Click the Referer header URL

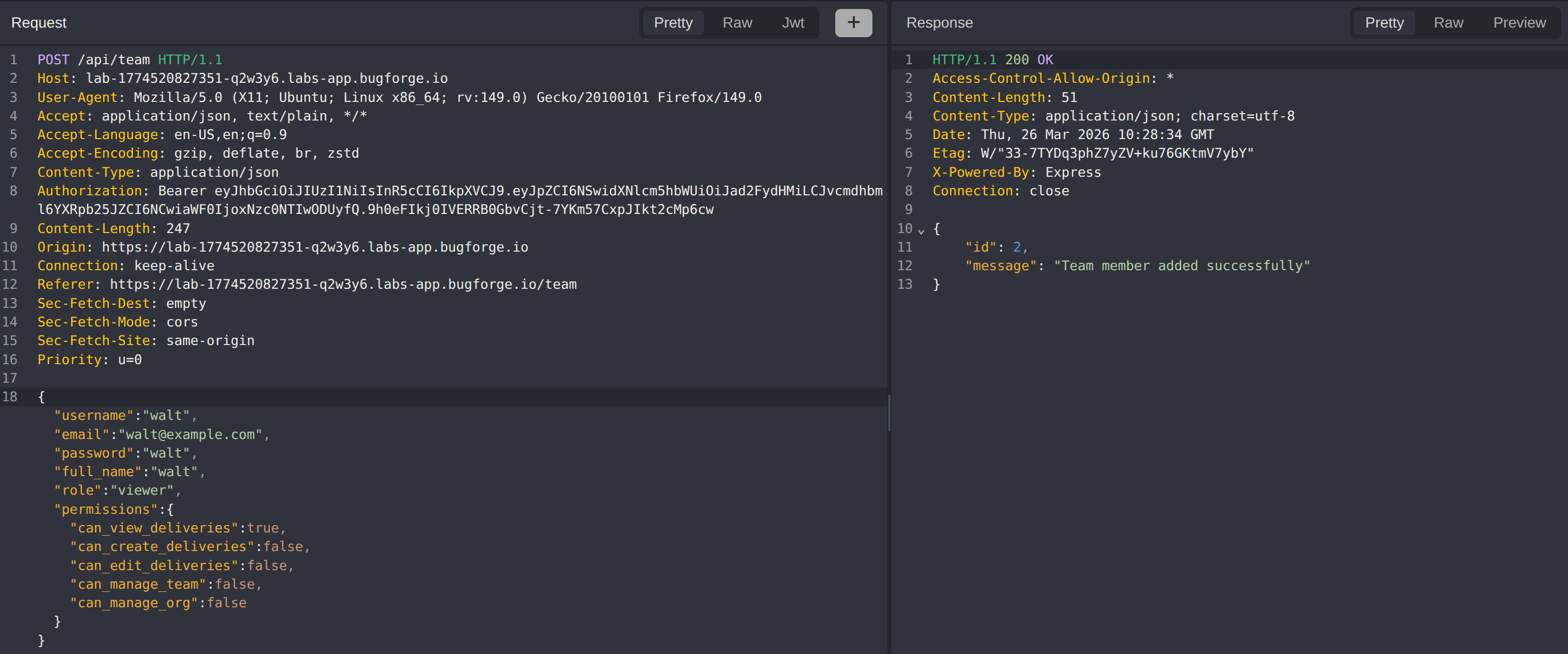[342, 285]
